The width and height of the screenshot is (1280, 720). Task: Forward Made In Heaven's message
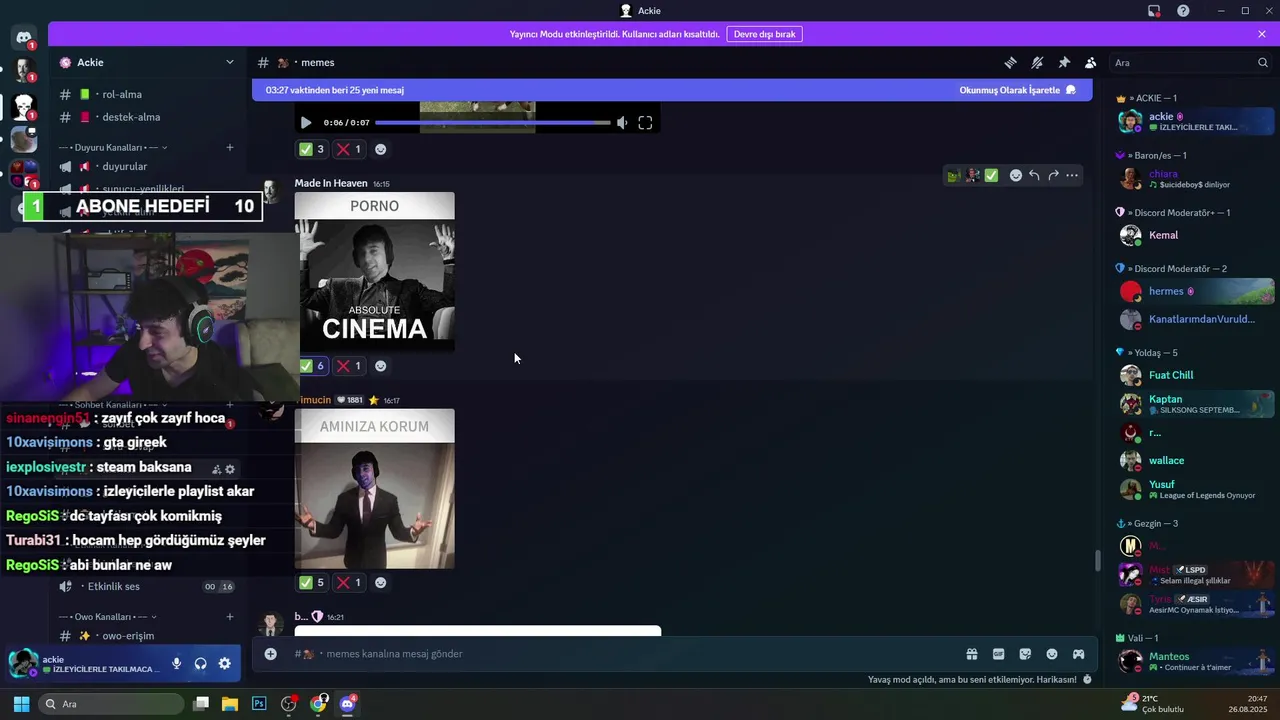(1053, 175)
